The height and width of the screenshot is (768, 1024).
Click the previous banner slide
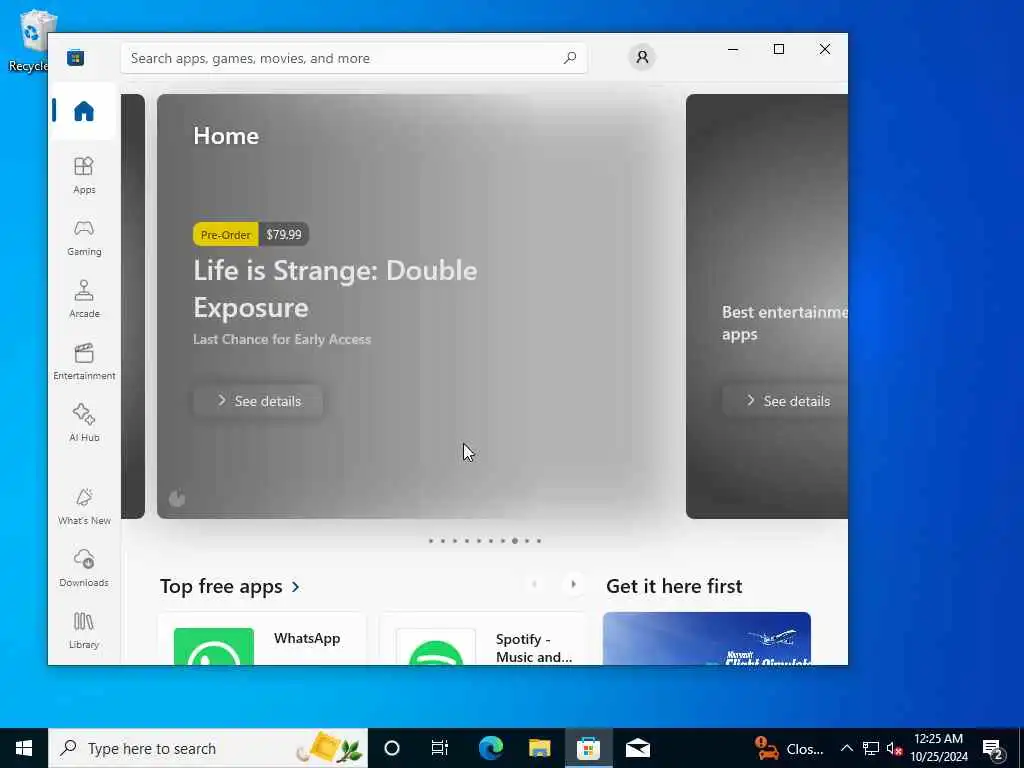pos(133,306)
